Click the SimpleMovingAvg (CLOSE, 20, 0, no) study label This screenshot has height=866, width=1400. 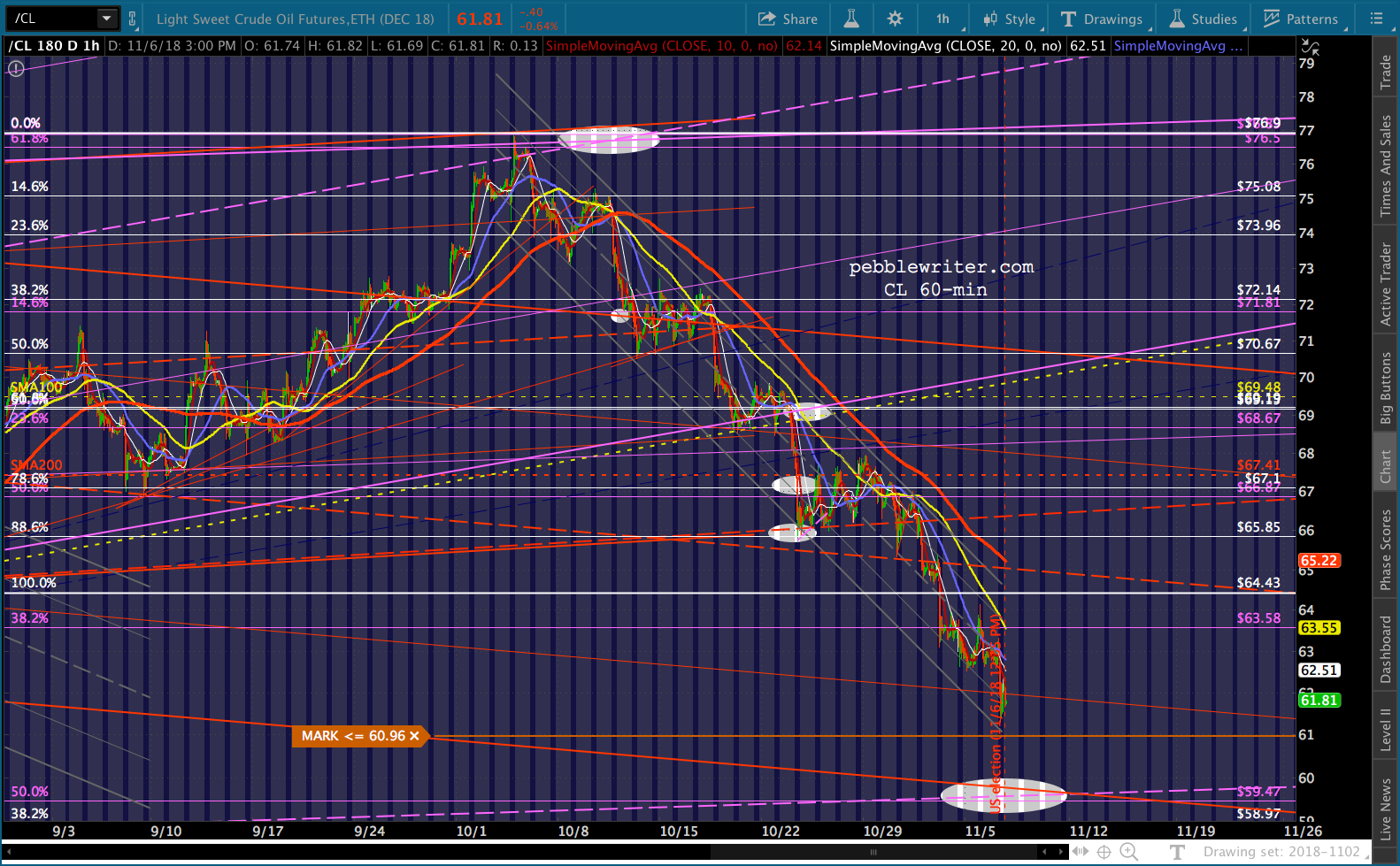pyautogui.click(x=945, y=46)
